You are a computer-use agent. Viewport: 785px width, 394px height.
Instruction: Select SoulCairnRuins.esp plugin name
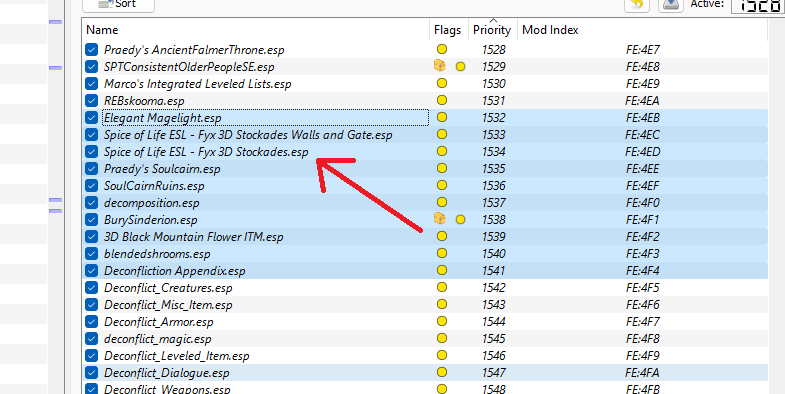coord(154,186)
